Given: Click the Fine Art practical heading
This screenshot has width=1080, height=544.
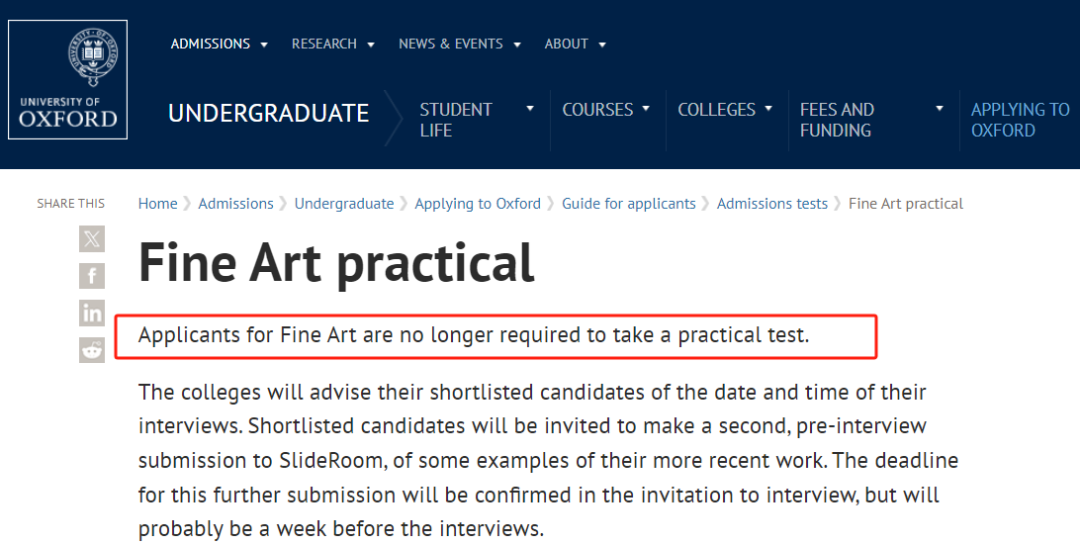Looking at the screenshot, I should point(336,262).
